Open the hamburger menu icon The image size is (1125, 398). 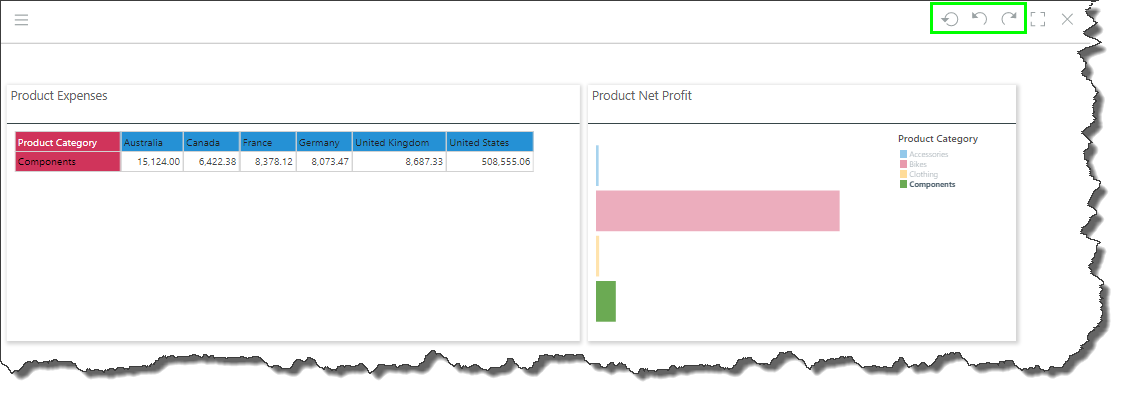click(22, 20)
